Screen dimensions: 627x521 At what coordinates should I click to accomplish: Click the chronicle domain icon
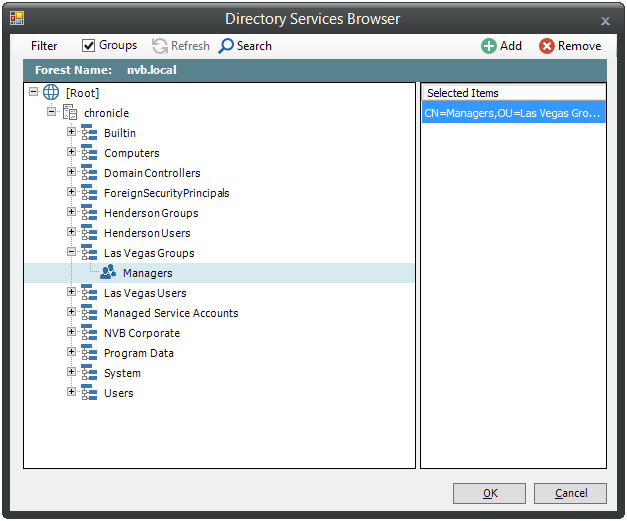click(x=70, y=113)
